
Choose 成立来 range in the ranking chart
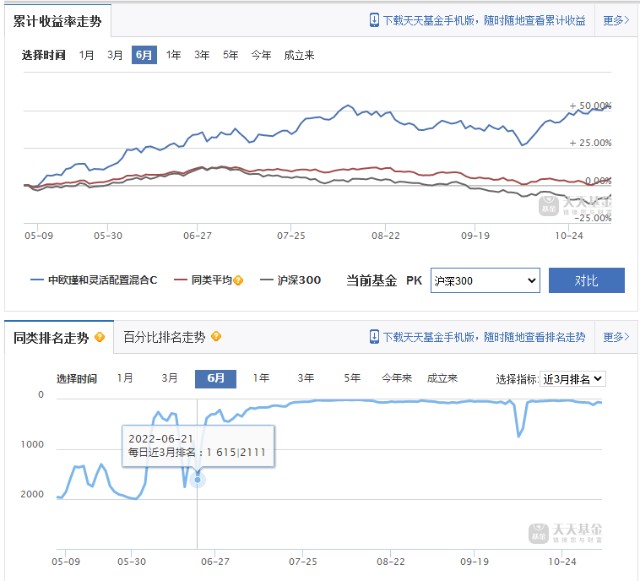pyautogui.click(x=442, y=378)
